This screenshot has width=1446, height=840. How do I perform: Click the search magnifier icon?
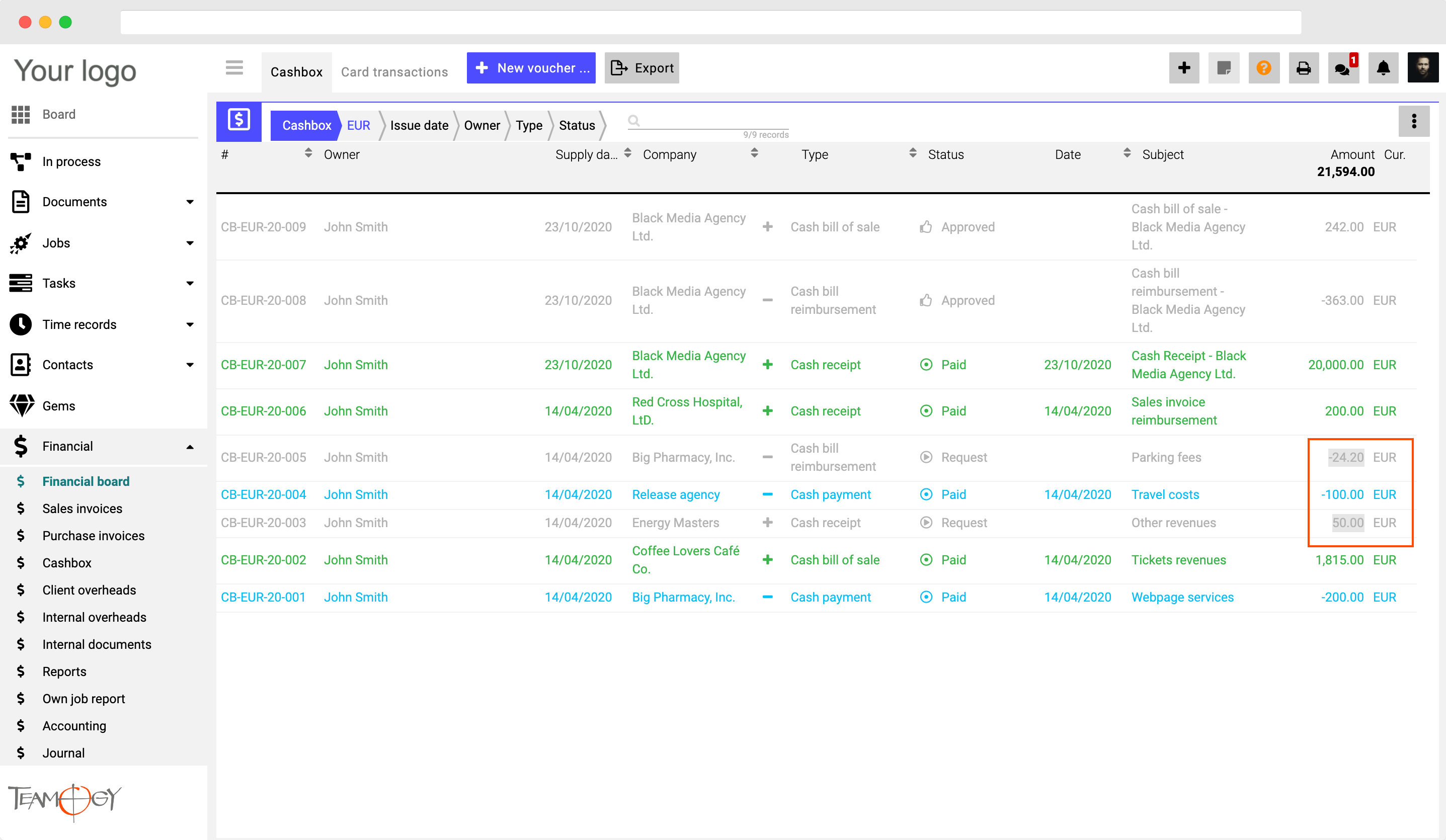633,121
